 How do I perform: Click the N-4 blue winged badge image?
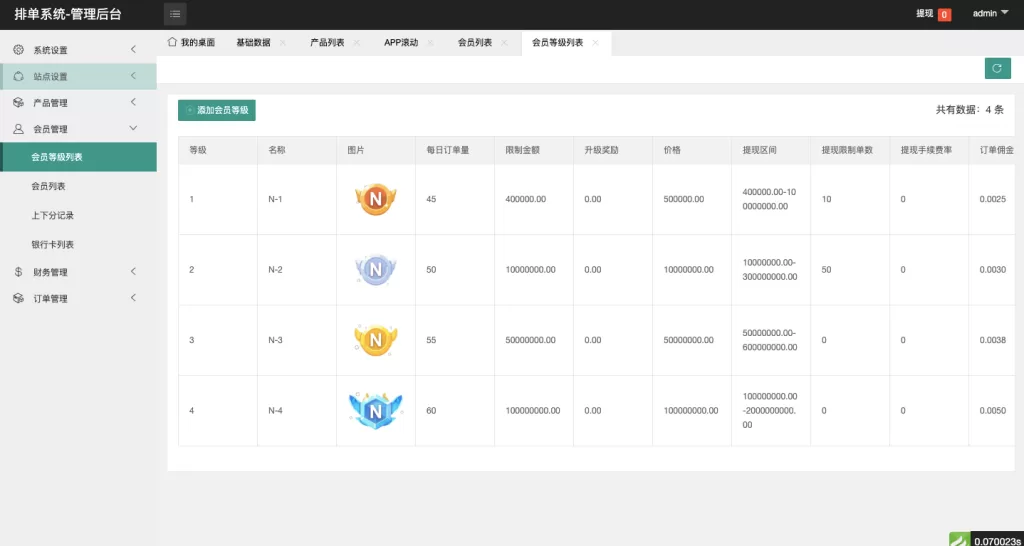click(376, 410)
